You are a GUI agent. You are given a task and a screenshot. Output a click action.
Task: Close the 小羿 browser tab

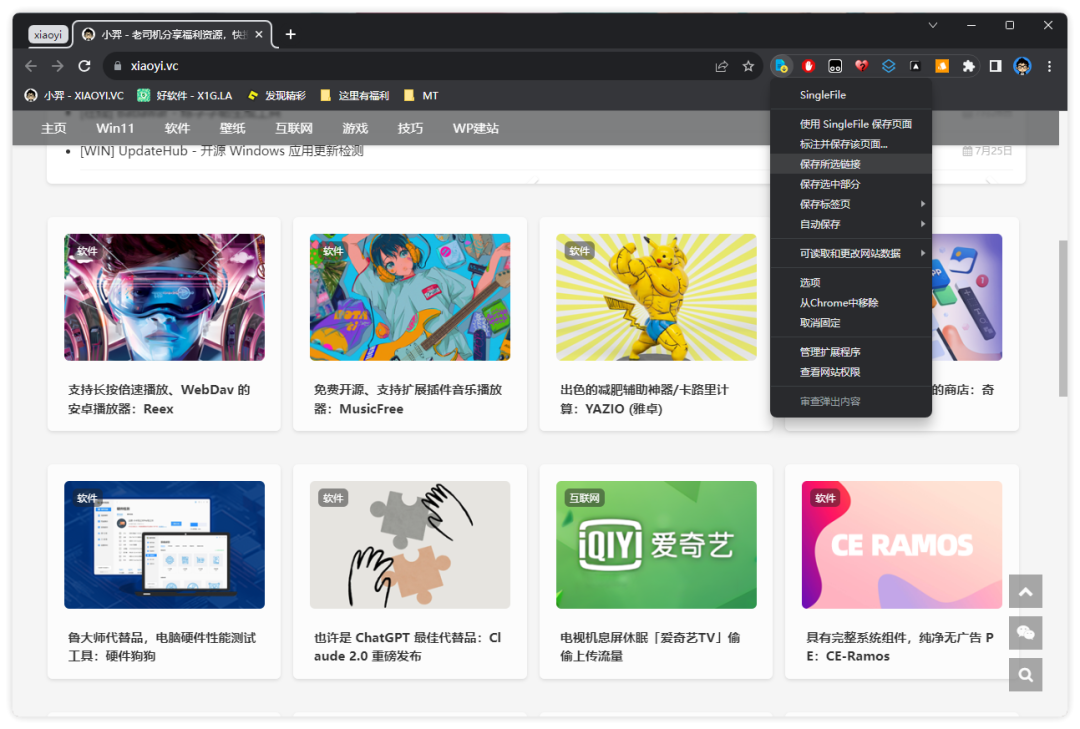coord(259,34)
